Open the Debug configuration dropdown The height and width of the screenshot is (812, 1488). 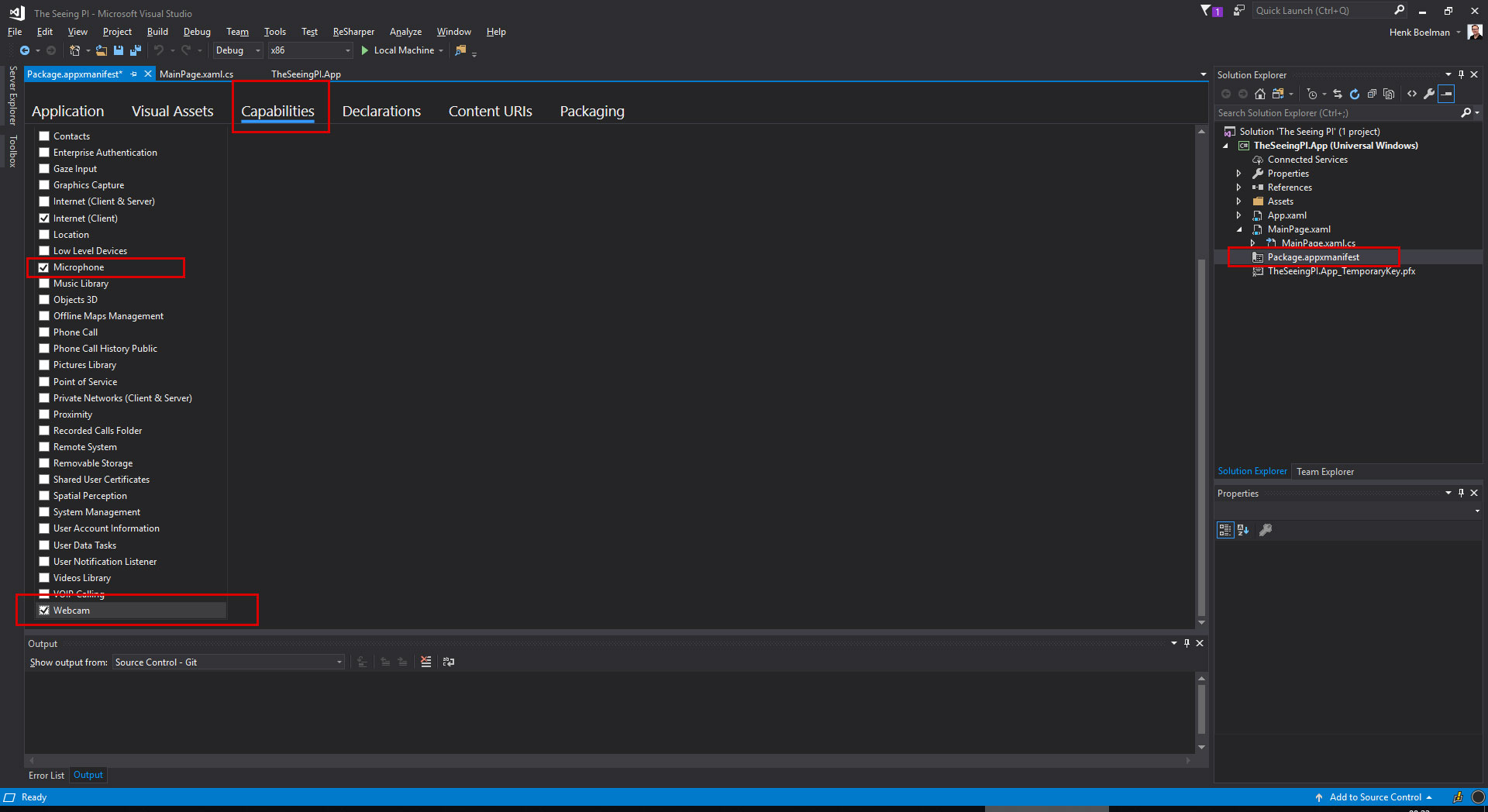tap(238, 50)
